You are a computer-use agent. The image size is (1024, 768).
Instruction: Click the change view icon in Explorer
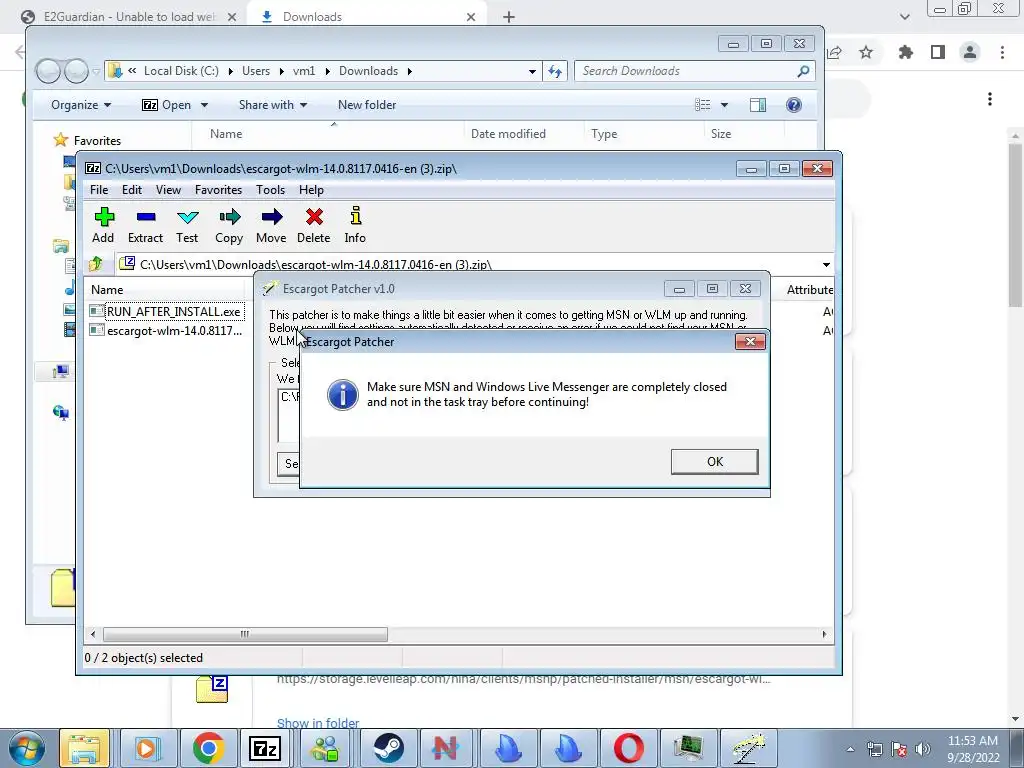coord(702,105)
